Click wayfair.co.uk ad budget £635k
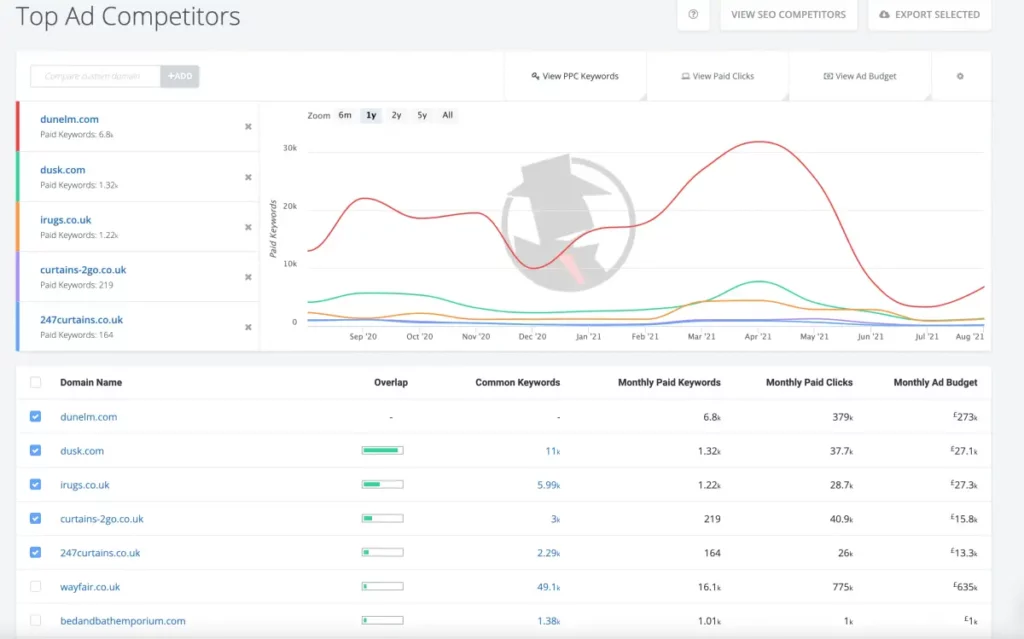 (x=965, y=587)
